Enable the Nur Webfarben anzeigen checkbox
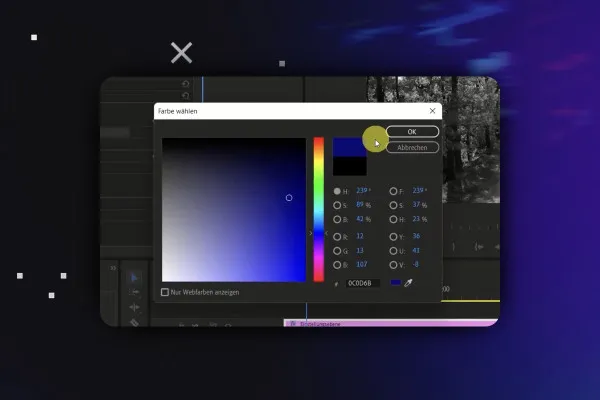This screenshot has height=400, width=600. (x=165, y=292)
